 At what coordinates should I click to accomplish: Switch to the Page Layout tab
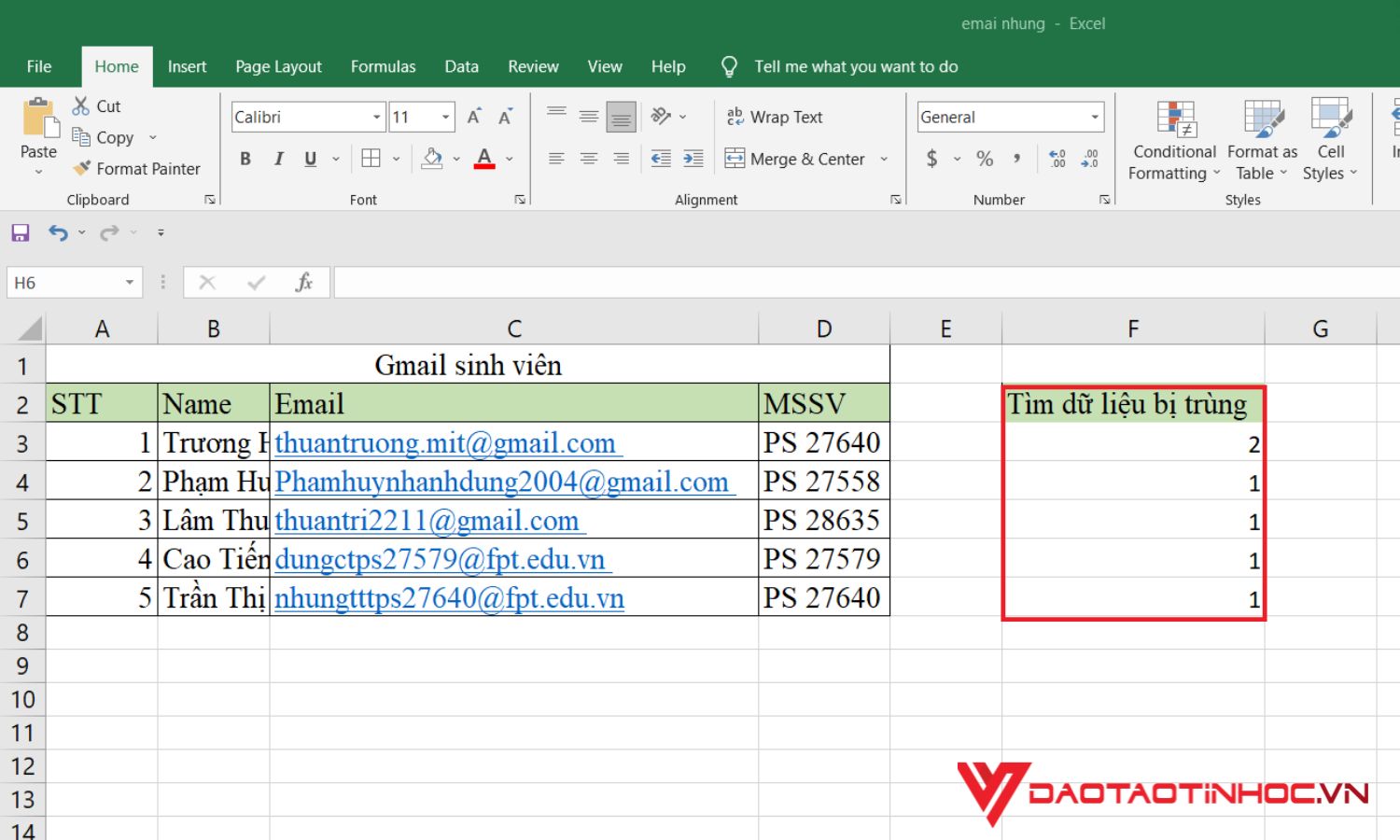(278, 66)
